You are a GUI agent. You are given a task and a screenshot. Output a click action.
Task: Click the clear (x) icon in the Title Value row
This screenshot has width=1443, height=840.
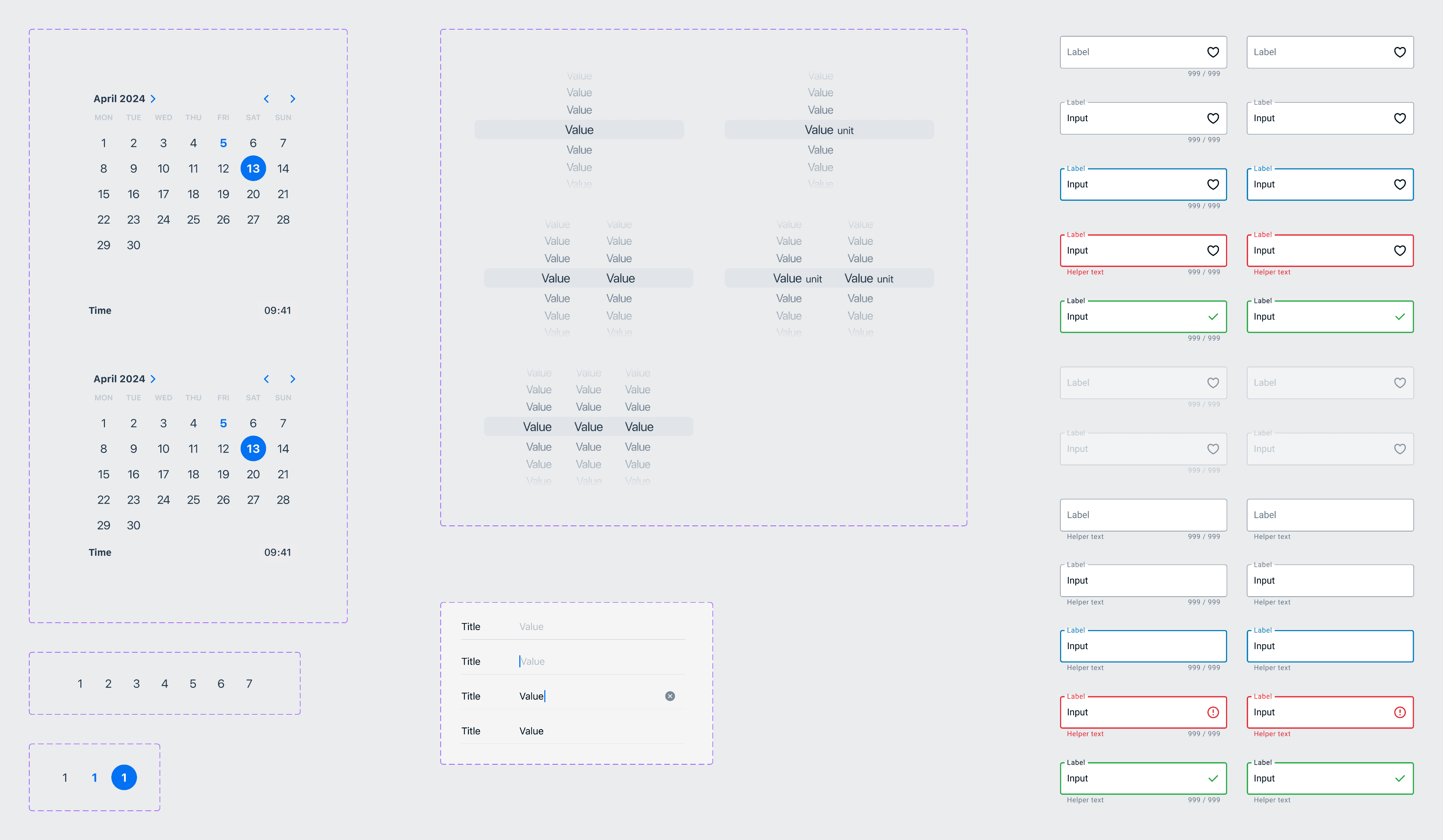[x=669, y=696]
